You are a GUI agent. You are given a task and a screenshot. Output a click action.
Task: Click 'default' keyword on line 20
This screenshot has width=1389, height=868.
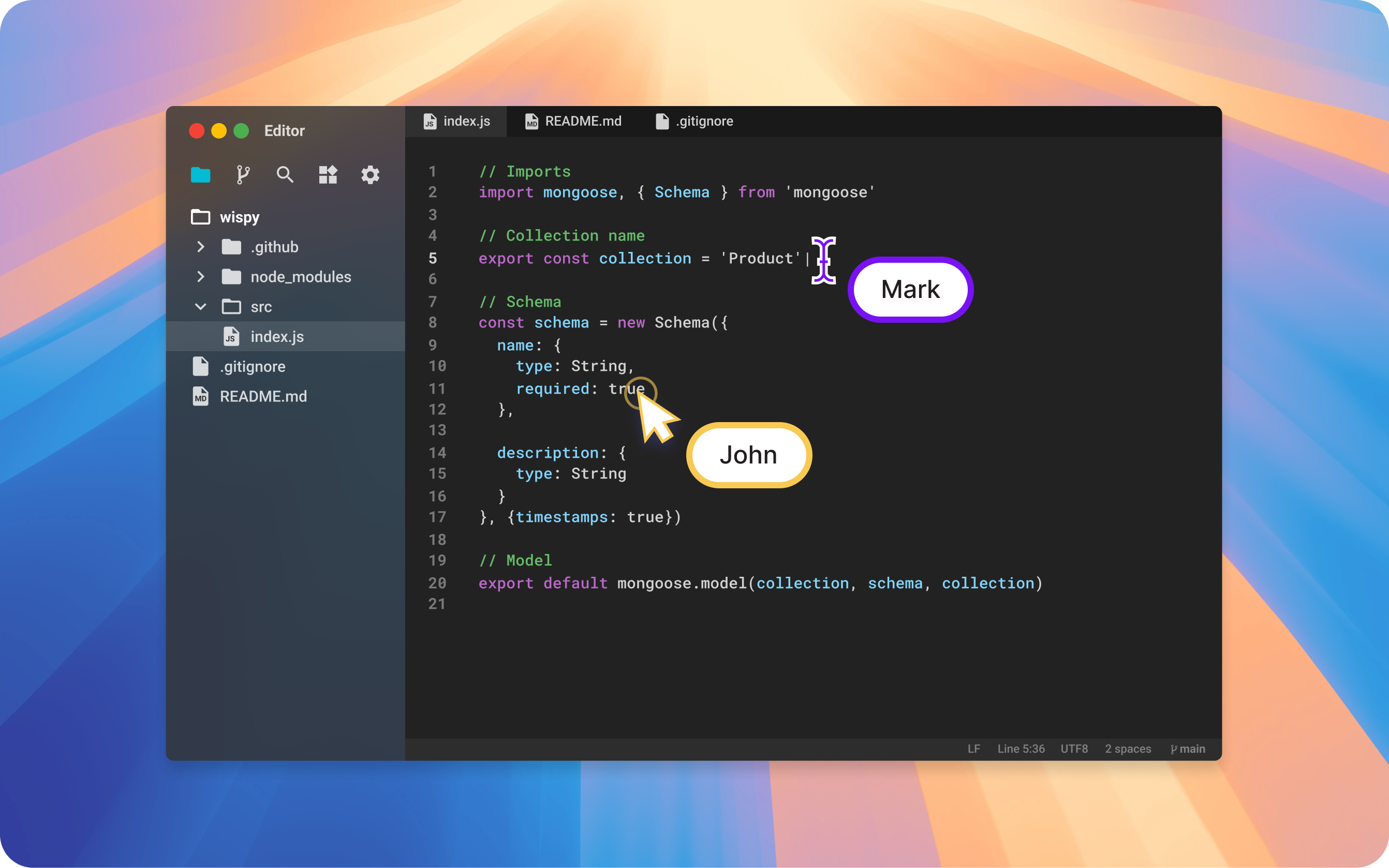click(x=575, y=583)
